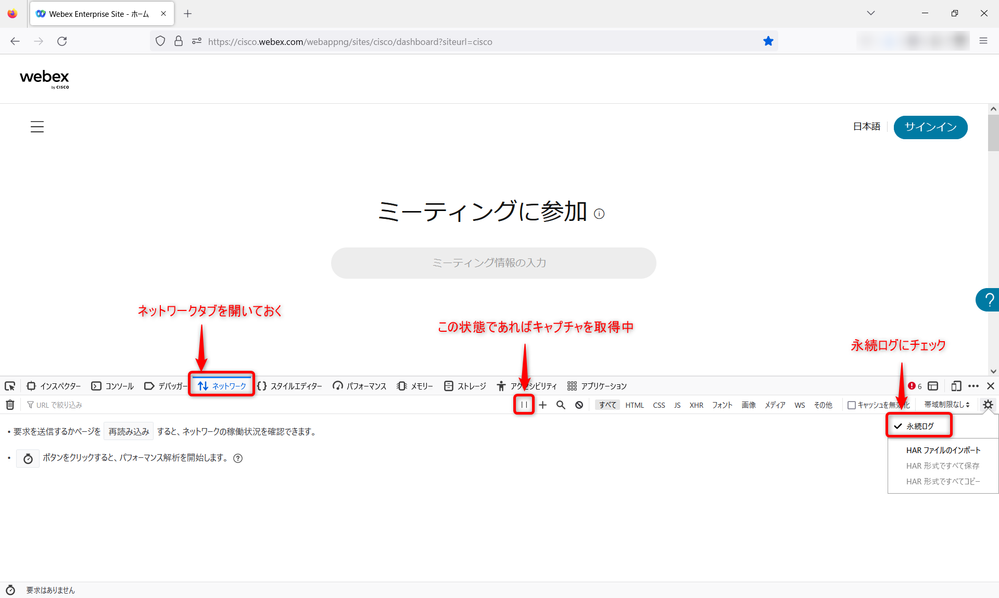Open the デバッガー (Debugger) tab

click(166, 386)
